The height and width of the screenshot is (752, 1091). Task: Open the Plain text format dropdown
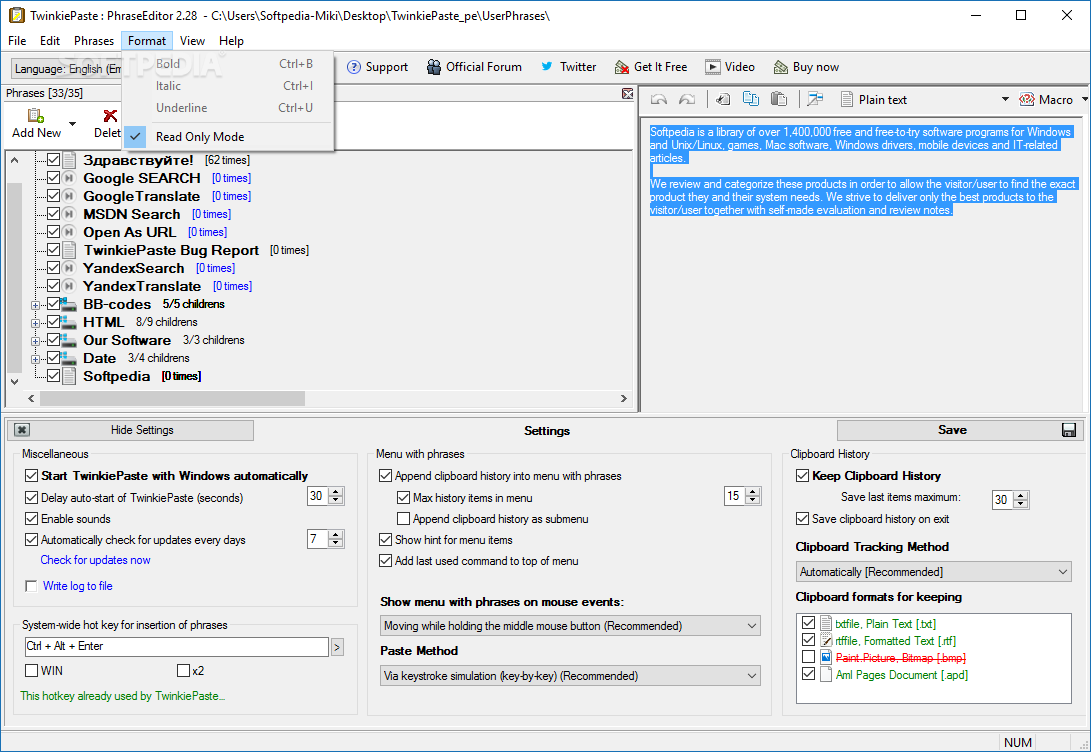(x=1005, y=99)
